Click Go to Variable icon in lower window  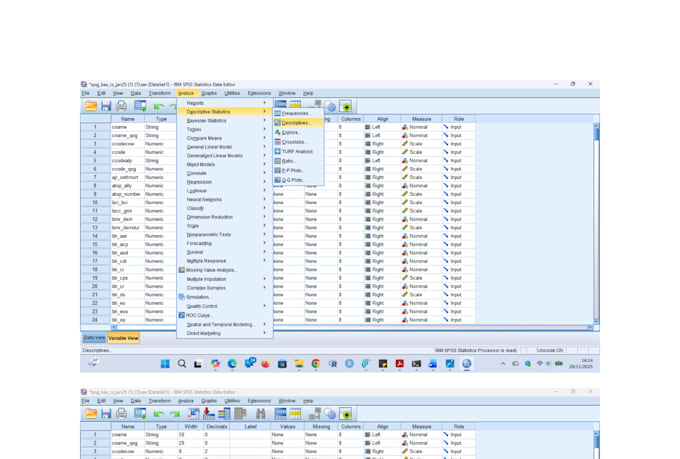[x=209, y=413]
